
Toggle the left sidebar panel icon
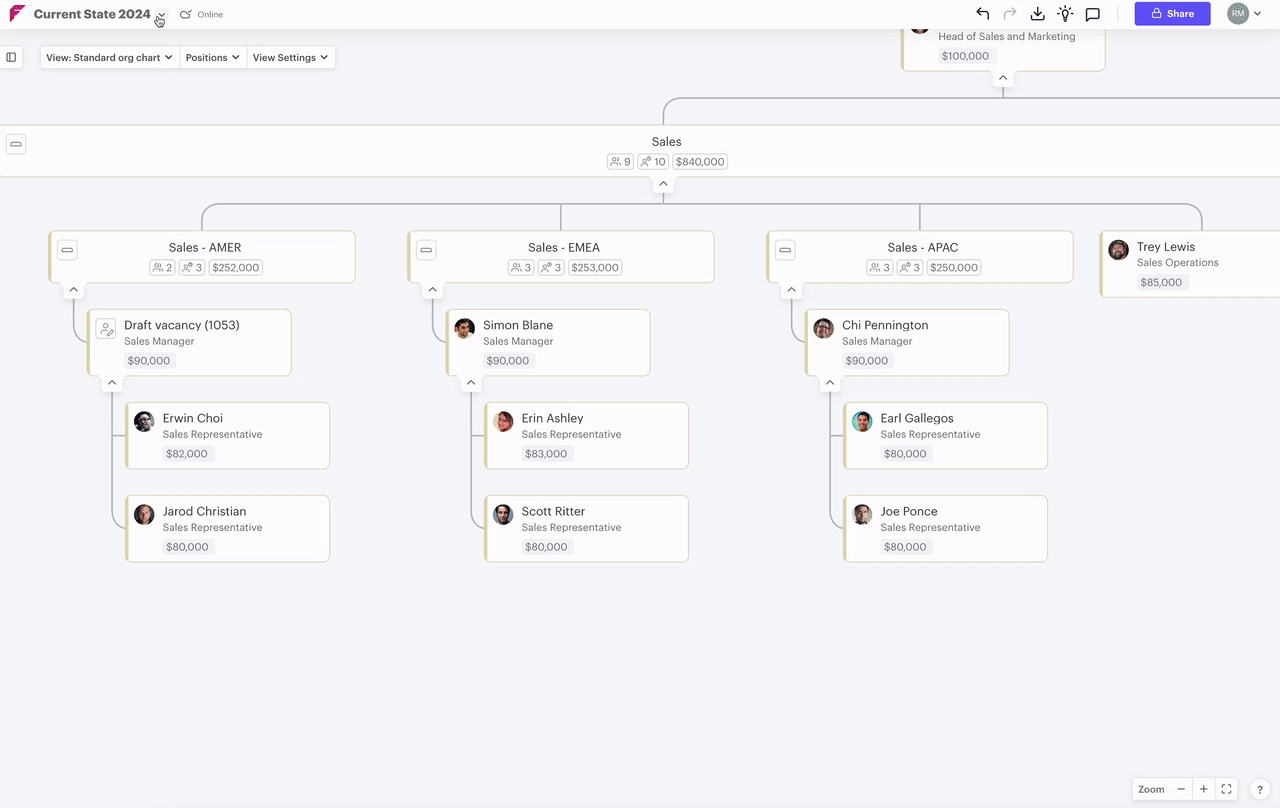[12, 58]
